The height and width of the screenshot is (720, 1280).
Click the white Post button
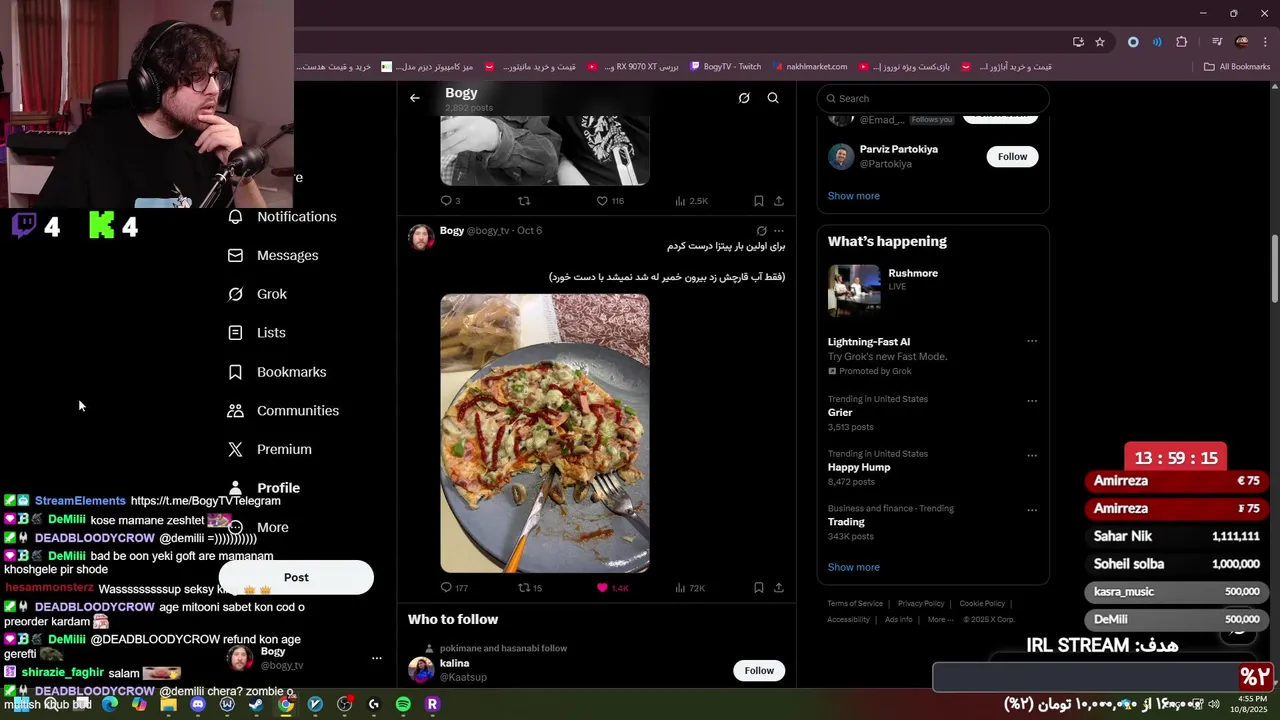296,577
